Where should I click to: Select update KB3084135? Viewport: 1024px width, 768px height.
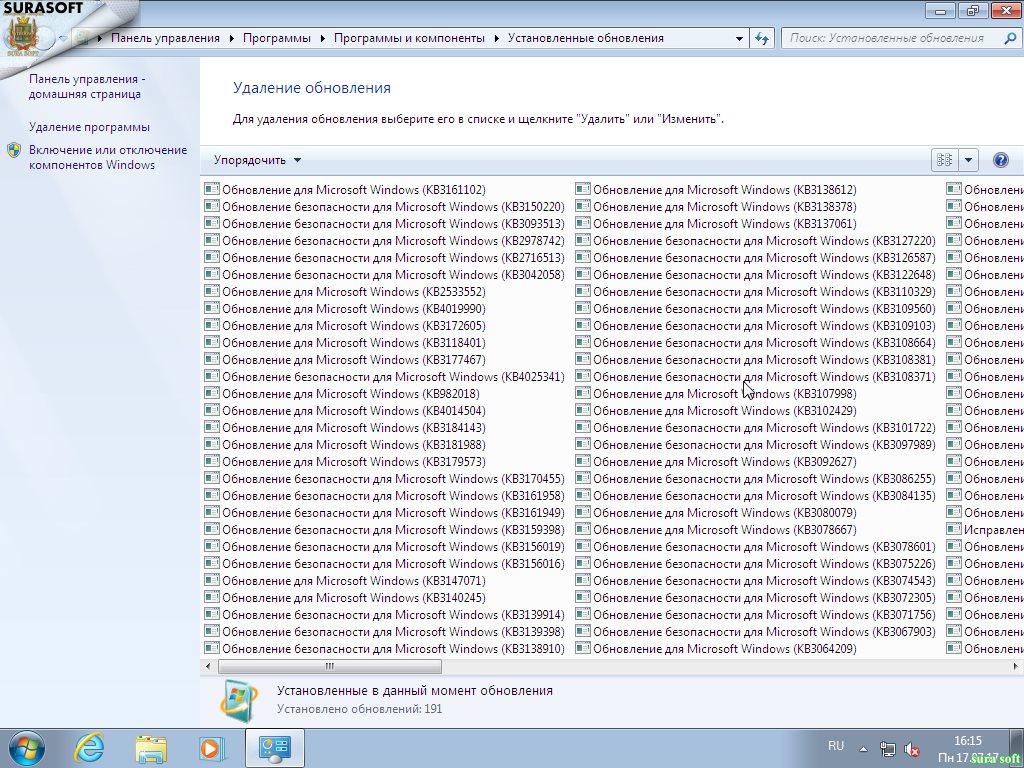[756, 495]
